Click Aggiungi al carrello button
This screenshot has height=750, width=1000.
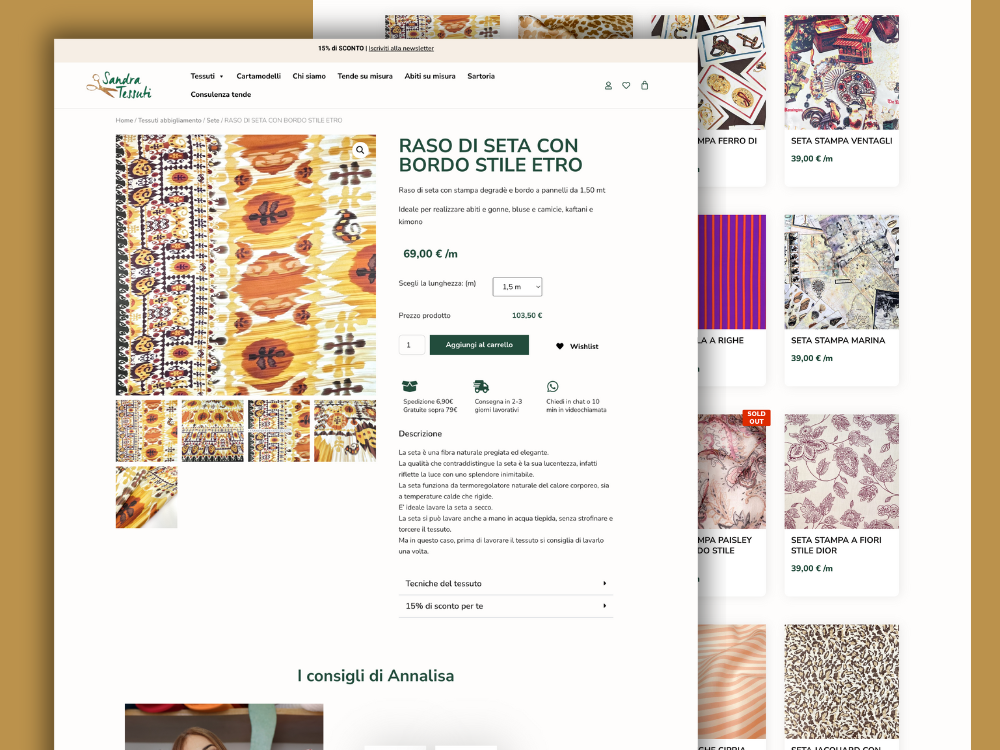(x=479, y=345)
